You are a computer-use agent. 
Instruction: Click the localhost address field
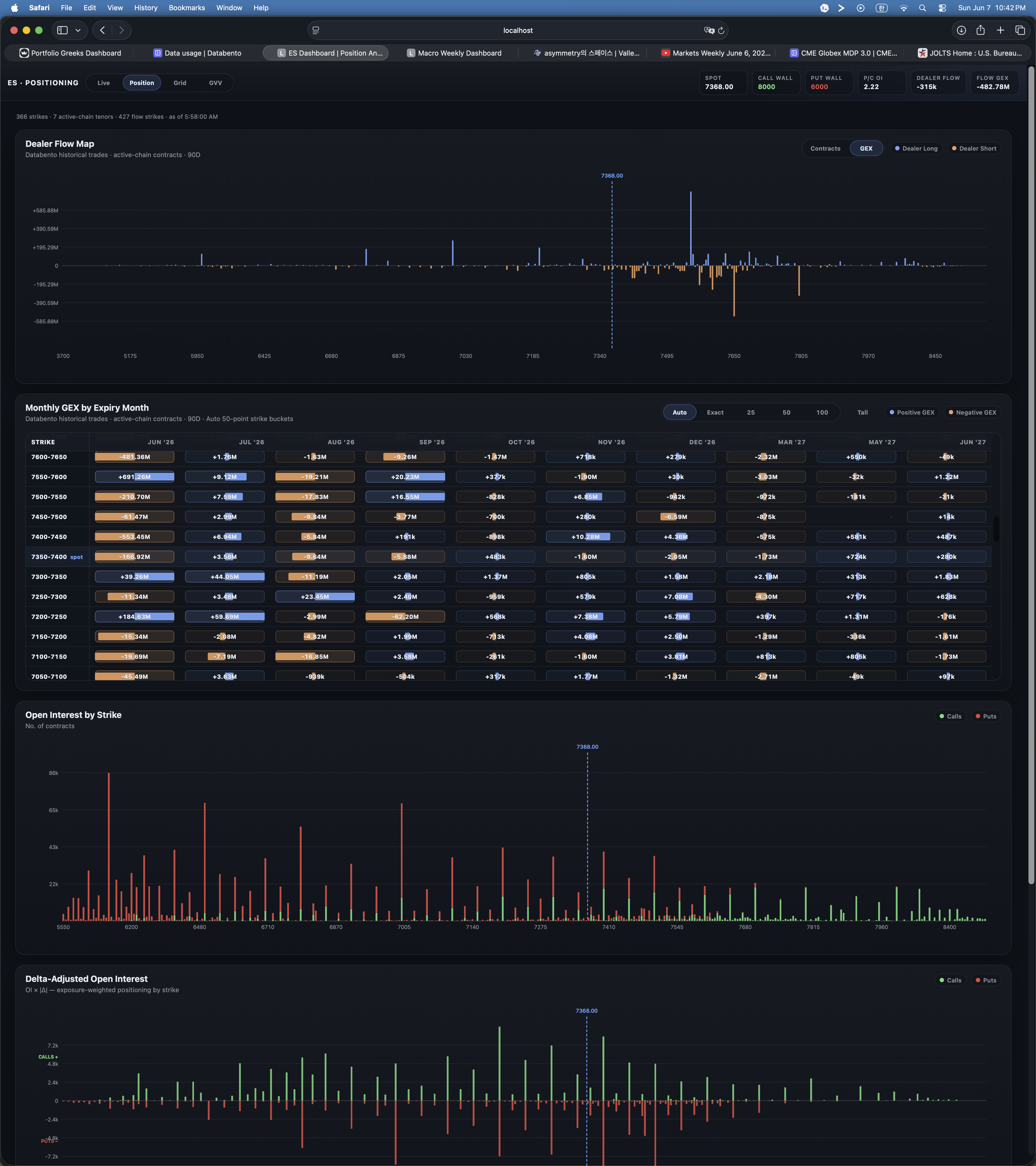point(518,30)
